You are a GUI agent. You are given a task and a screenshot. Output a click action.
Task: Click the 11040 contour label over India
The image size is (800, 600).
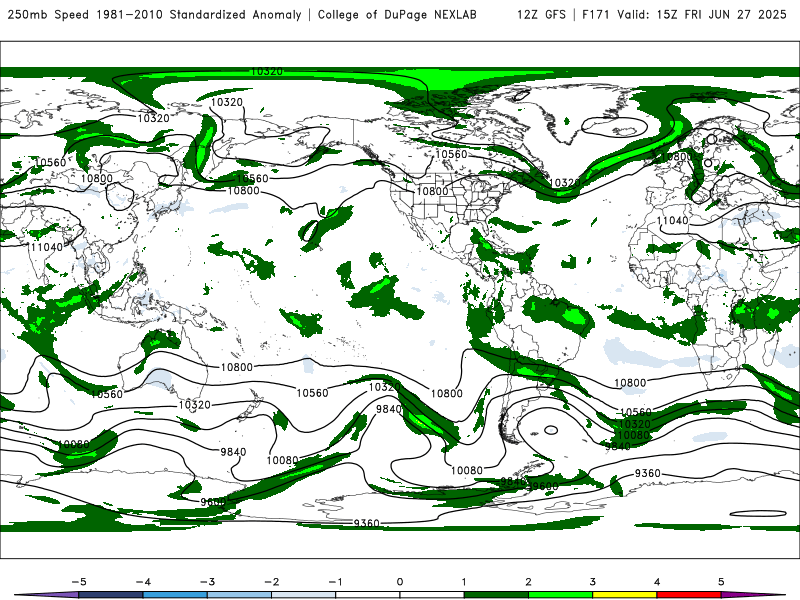click(47, 247)
